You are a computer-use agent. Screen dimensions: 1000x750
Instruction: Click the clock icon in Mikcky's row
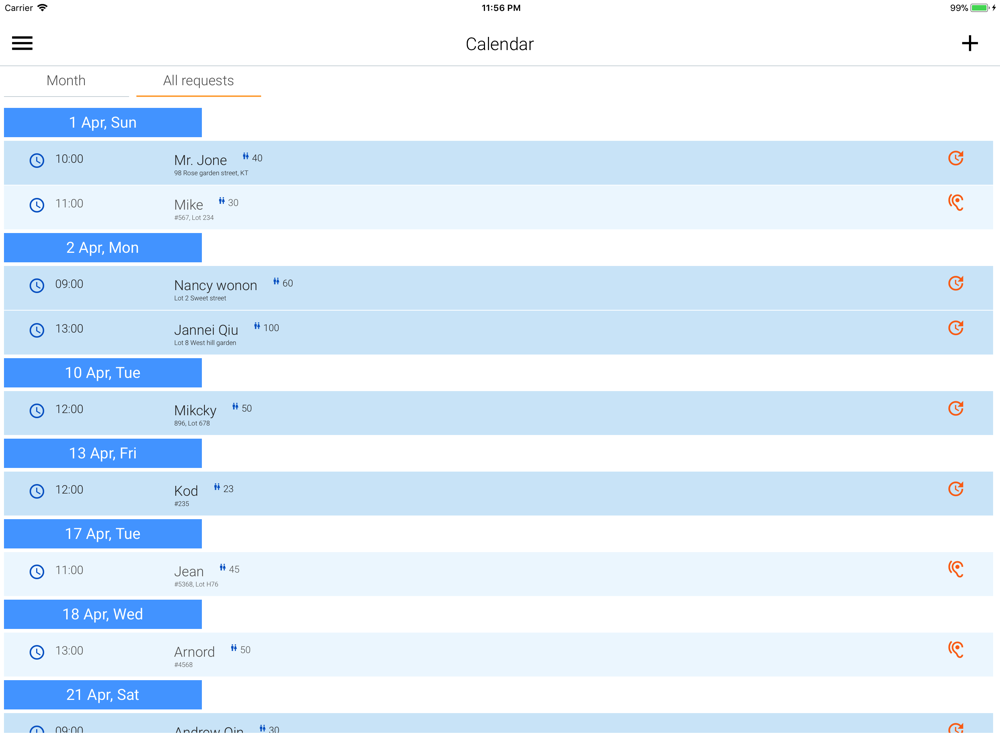click(x=37, y=410)
